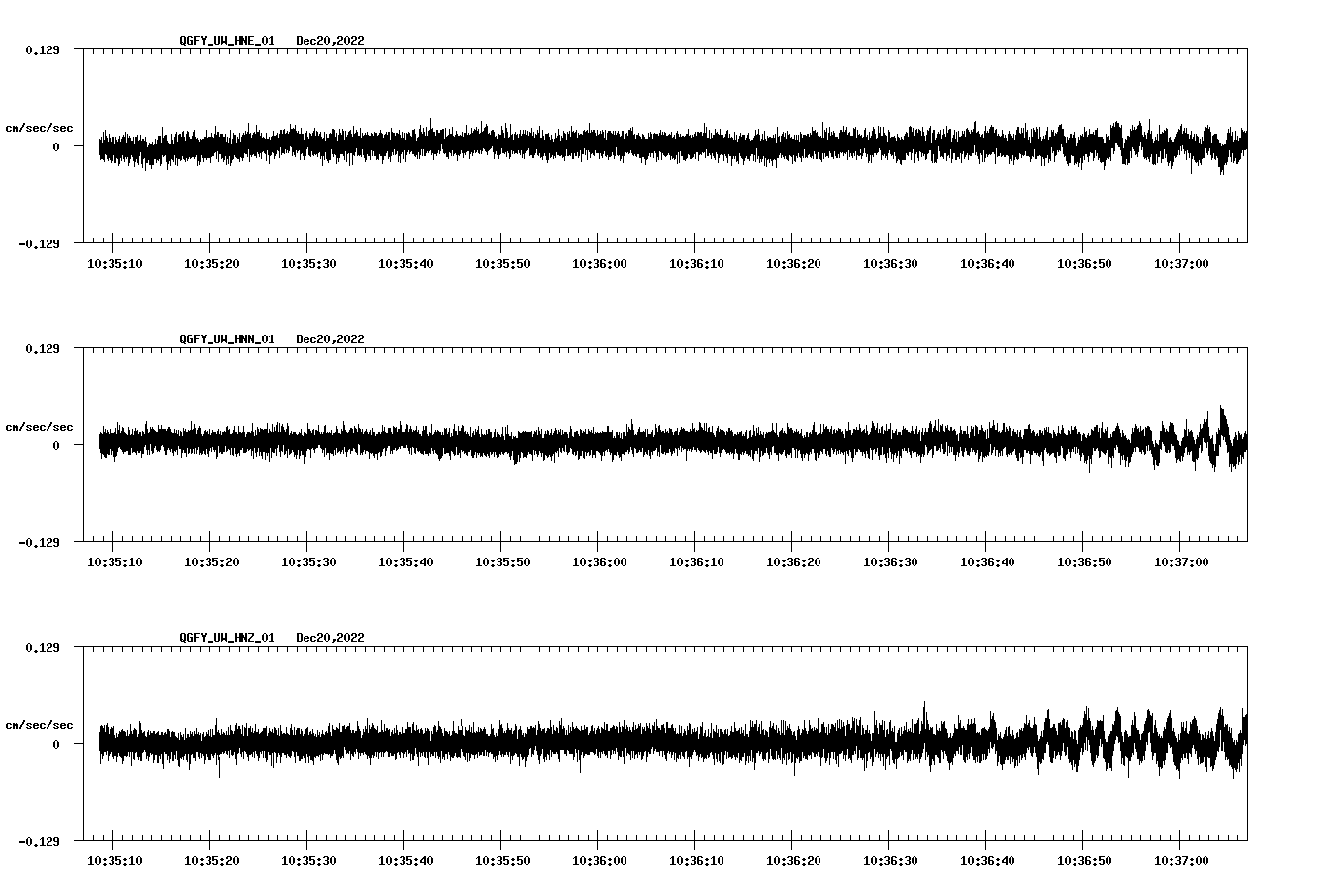Click the cm/sec/sec unit label of HNZ plot
Viewport: 1317px width, 896px height.
tap(39, 725)
